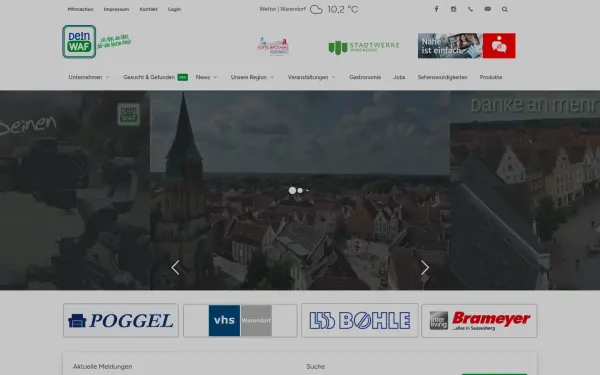This screenshot has height=375, width=600.
Task: Open the Facebook page icon
Action: click(x=436, y=9)
